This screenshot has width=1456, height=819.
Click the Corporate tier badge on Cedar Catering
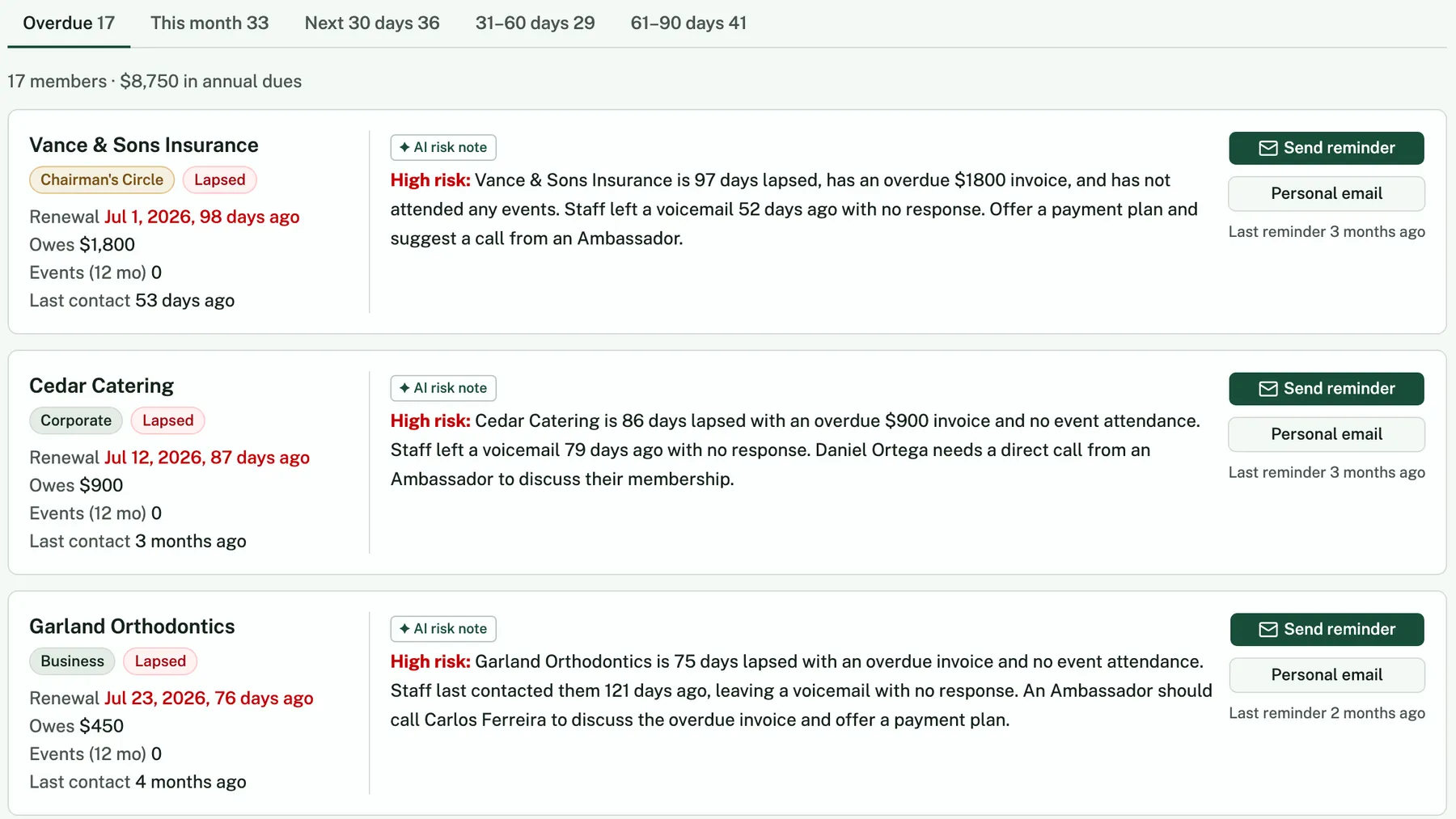tap(76, 420)
